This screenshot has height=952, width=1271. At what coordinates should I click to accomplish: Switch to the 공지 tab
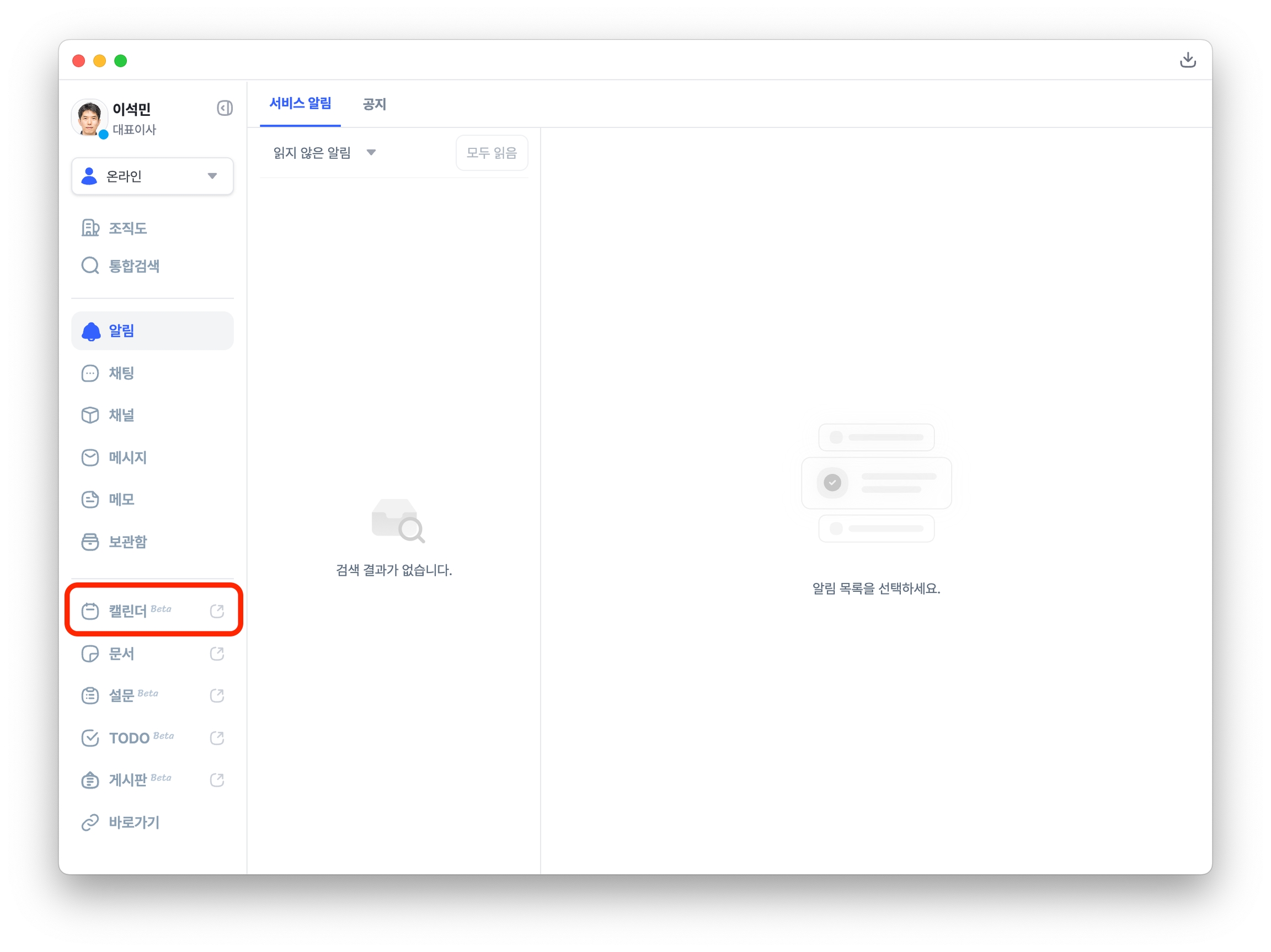(374, 104)
